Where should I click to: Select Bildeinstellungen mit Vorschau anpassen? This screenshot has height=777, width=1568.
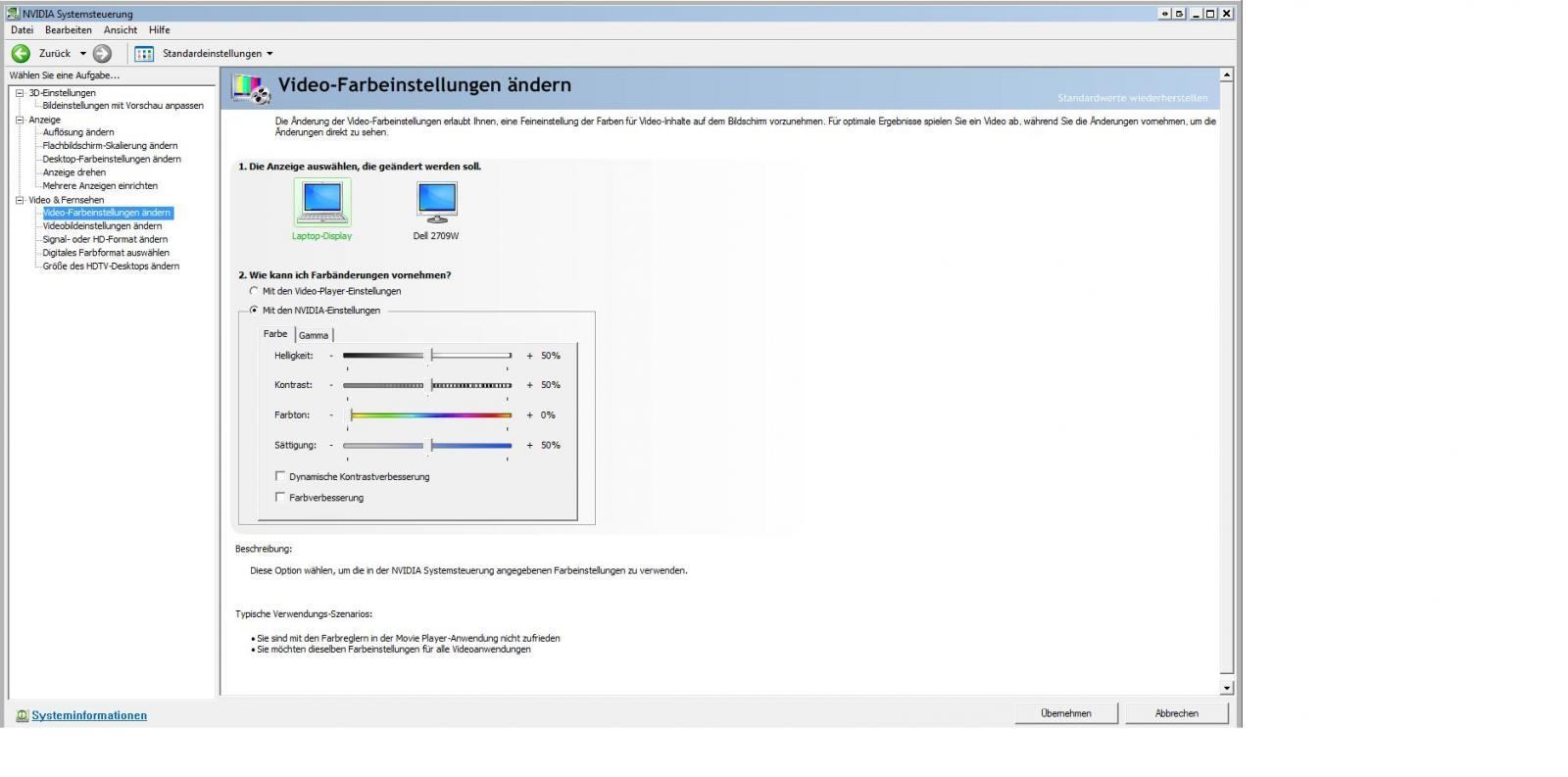click(x=123, y=106)
